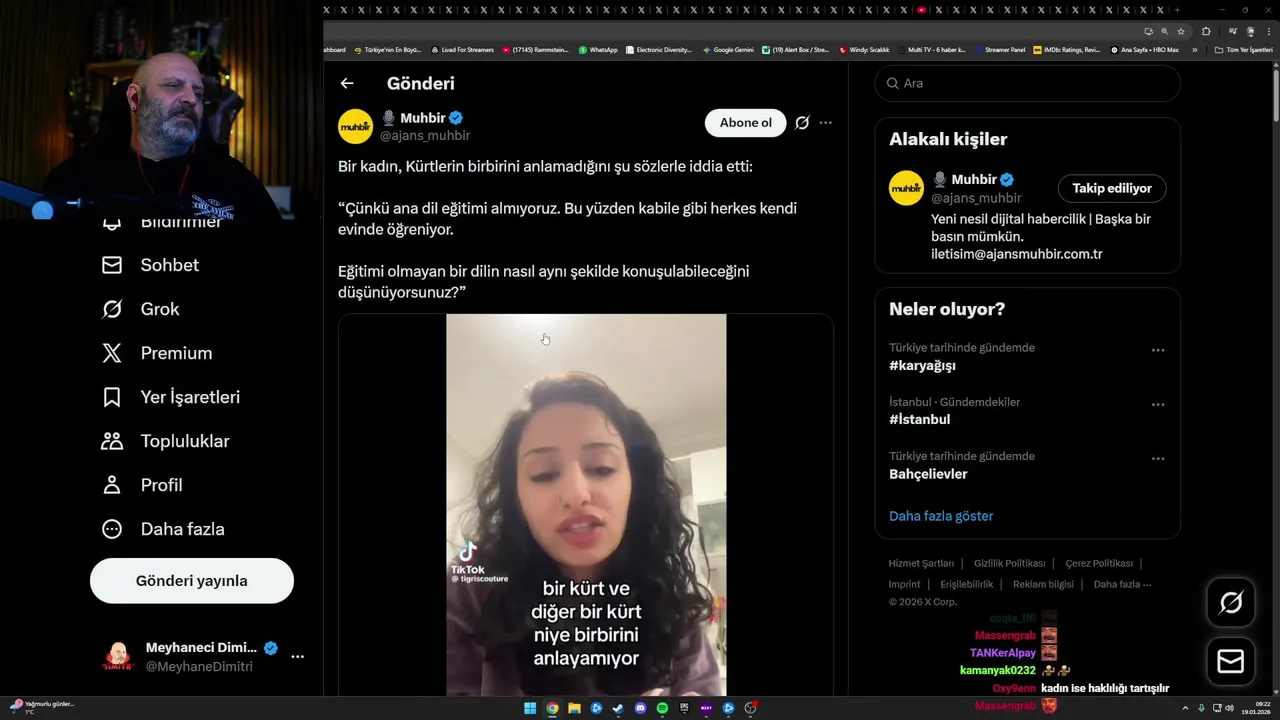Click Daha fazla göster link
Viewport: 1280px width, 720px height.
click(941, 516)
